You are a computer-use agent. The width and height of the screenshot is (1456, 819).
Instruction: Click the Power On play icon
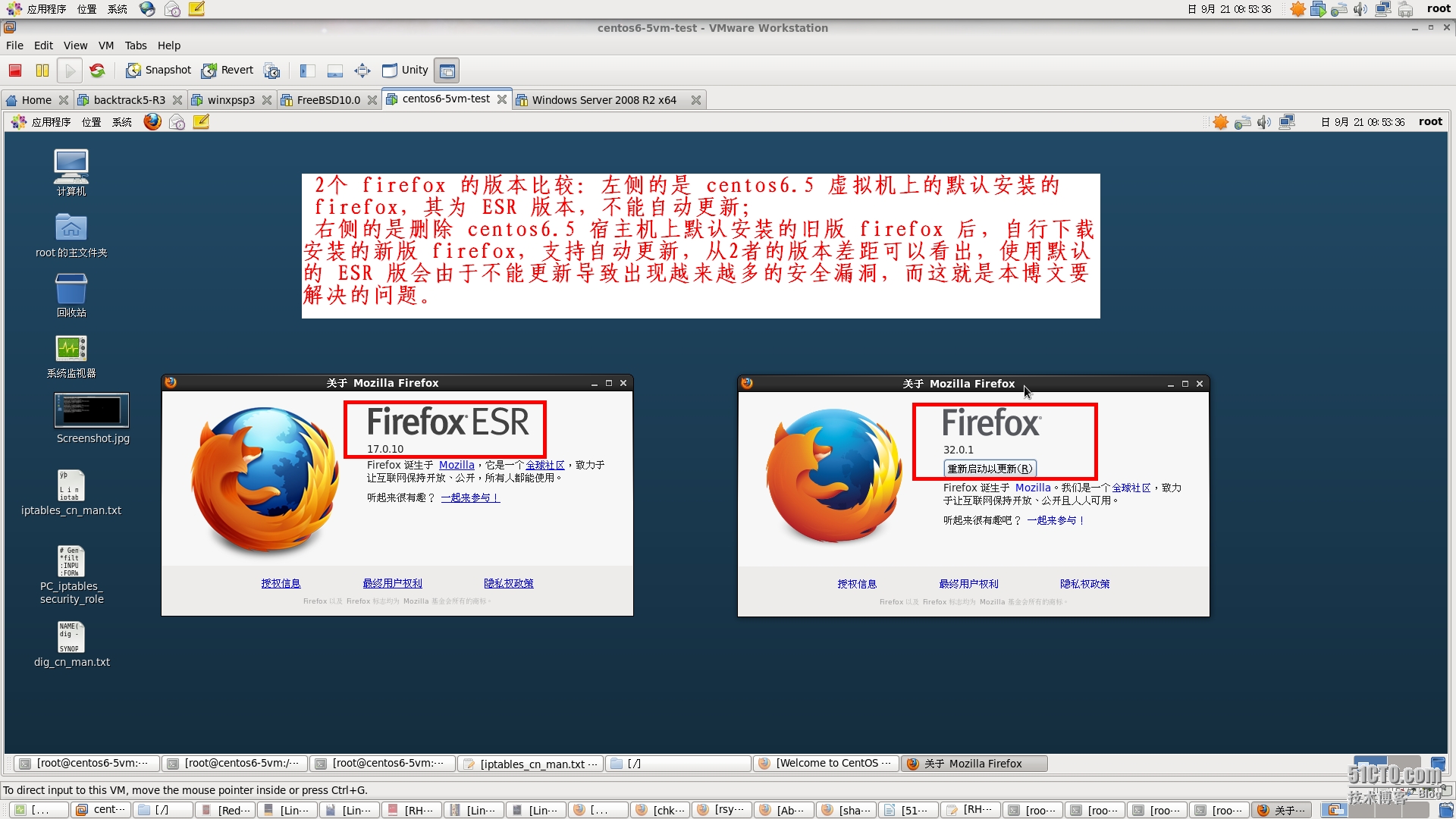click(70, 71)
